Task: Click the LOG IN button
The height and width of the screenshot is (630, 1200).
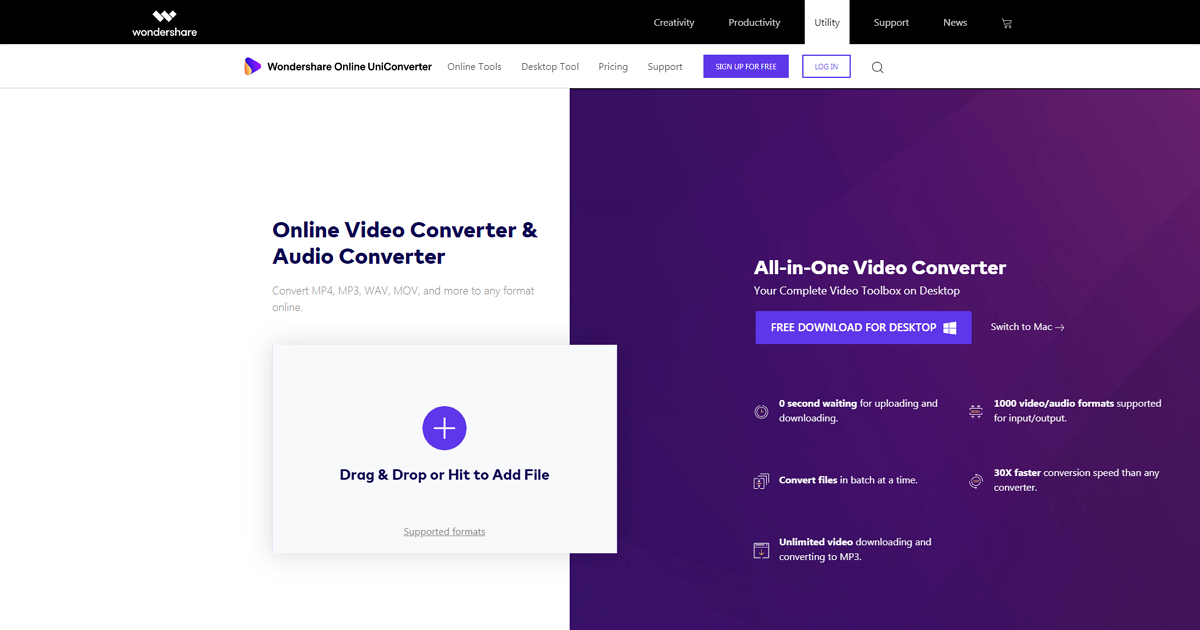Action: coord(827,66)
